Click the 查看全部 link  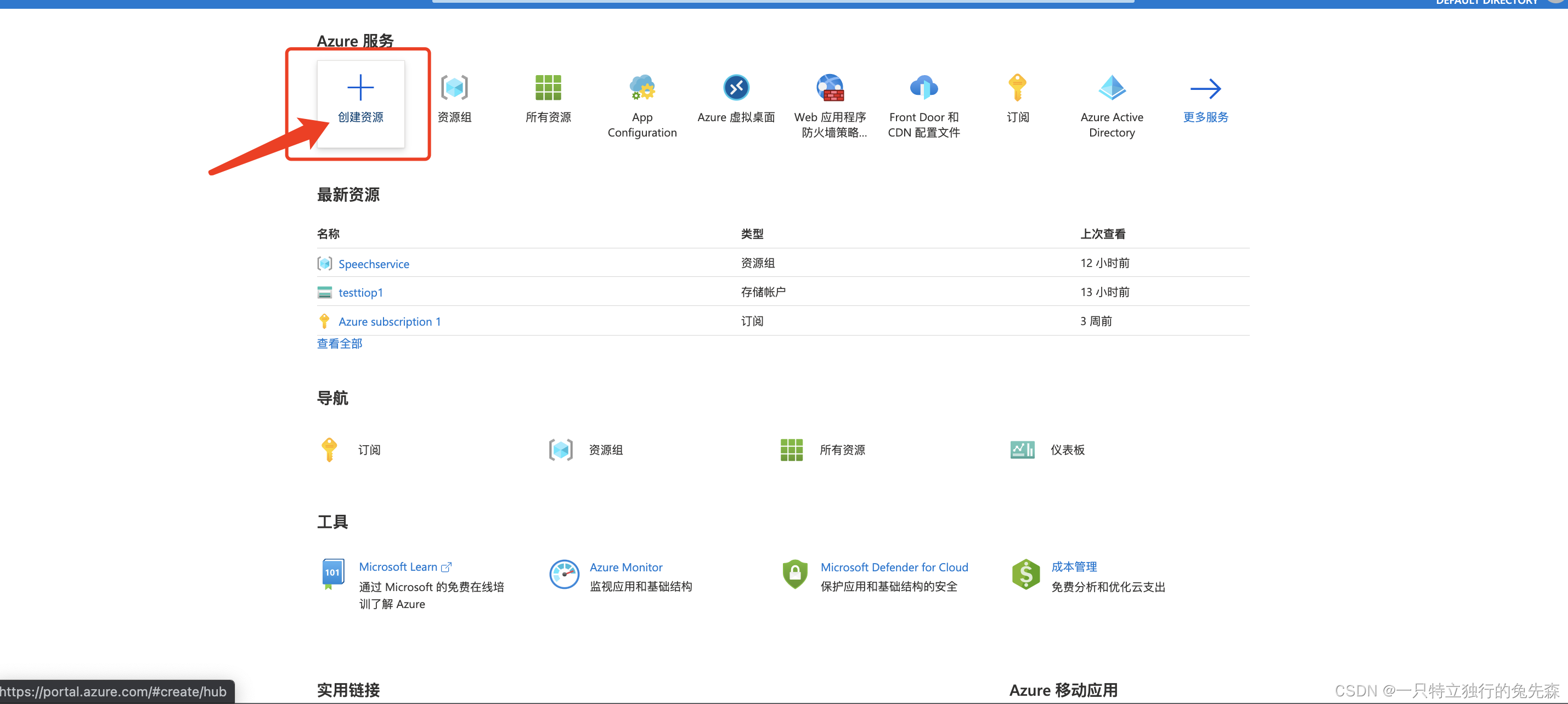click(340, 344)
